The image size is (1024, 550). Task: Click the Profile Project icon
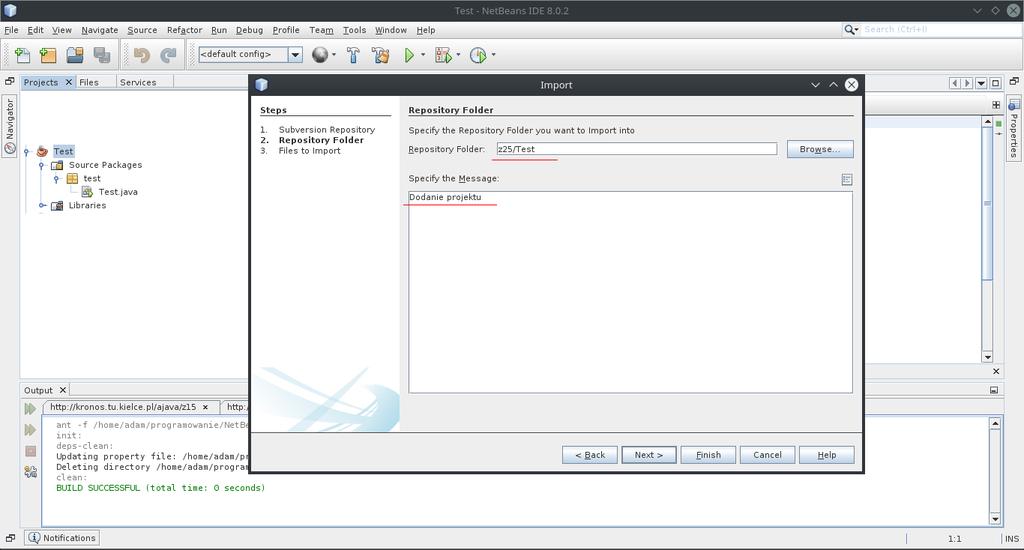(x=478, y=56)
